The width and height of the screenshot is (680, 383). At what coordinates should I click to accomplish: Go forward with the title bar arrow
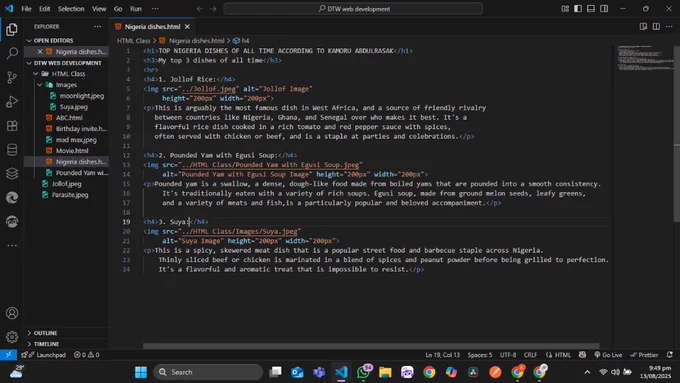[x=213, y=9]
